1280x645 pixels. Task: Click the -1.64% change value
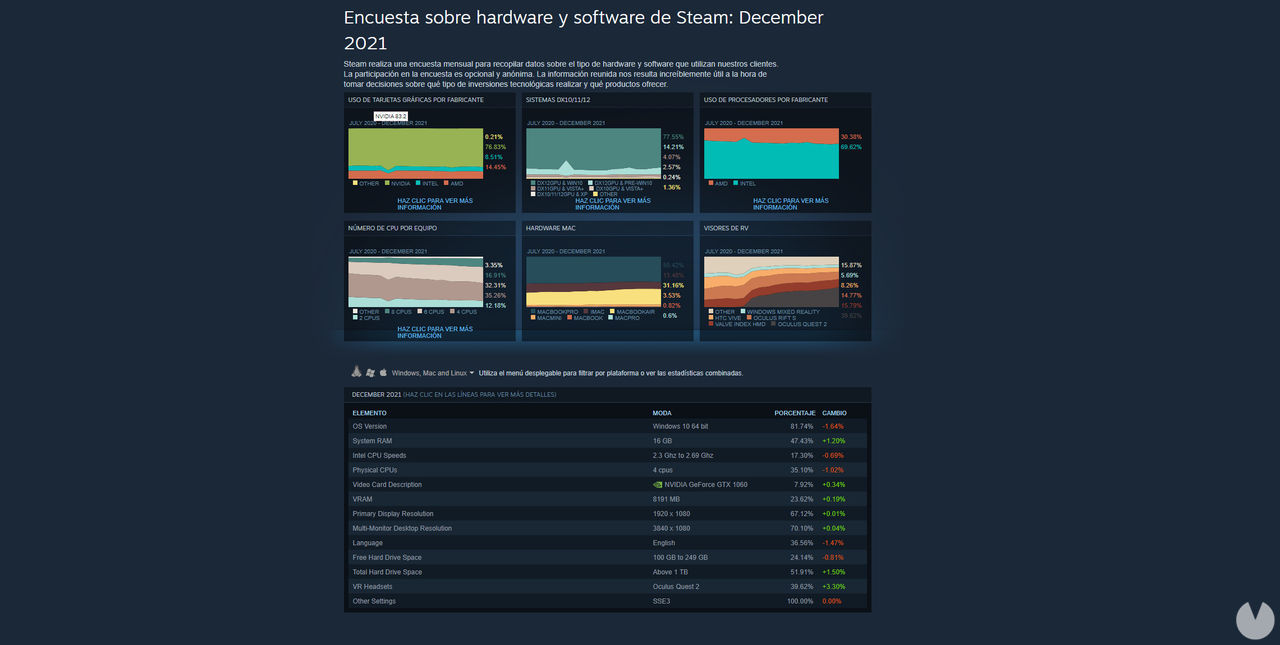[834, 426]
